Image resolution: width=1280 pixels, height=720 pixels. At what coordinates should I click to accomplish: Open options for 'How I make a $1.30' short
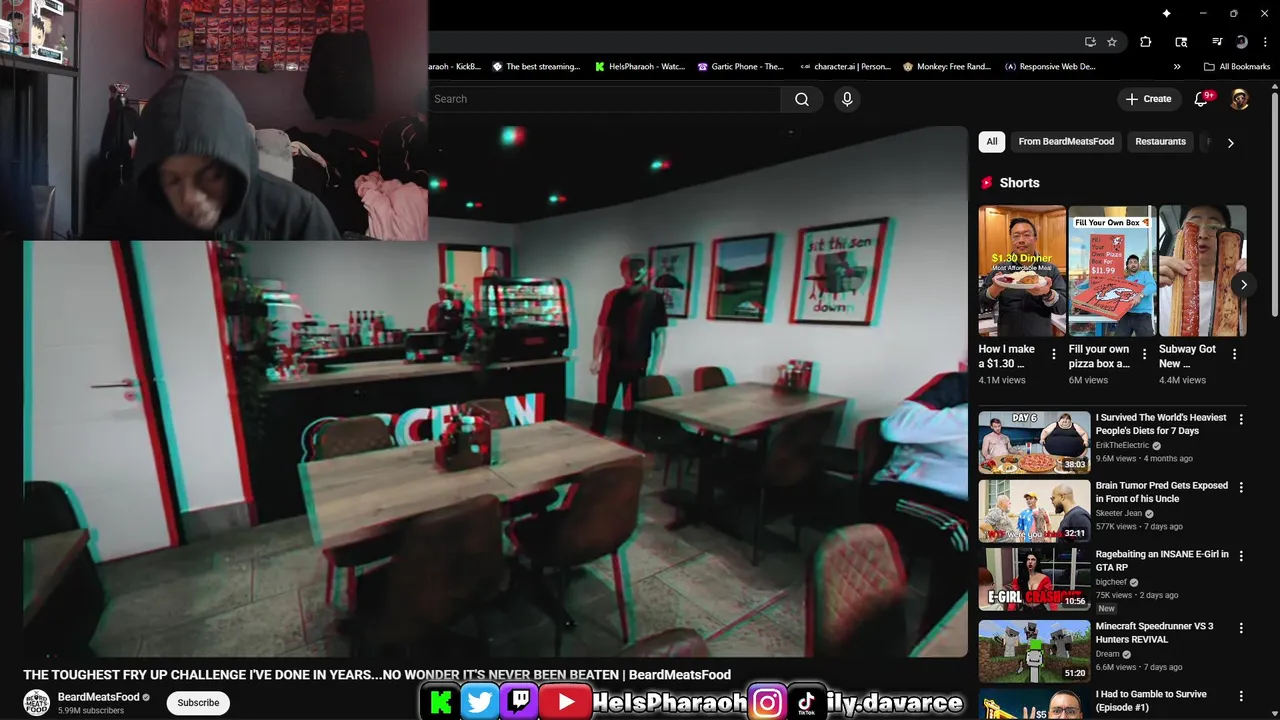pyautogui.click(x=1053, y=354)
